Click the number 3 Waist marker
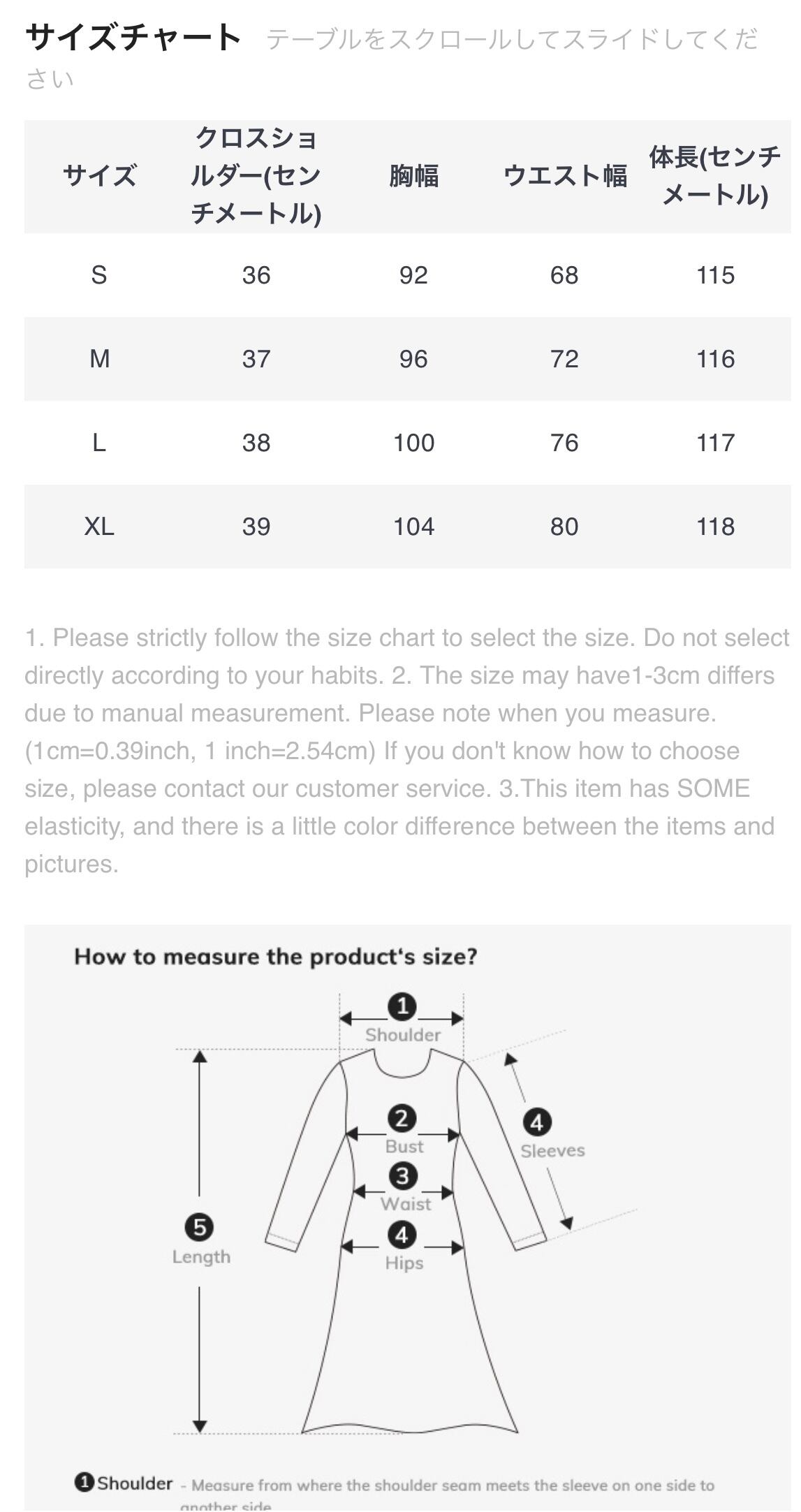801x1512 pixels. pos(403,1175)
